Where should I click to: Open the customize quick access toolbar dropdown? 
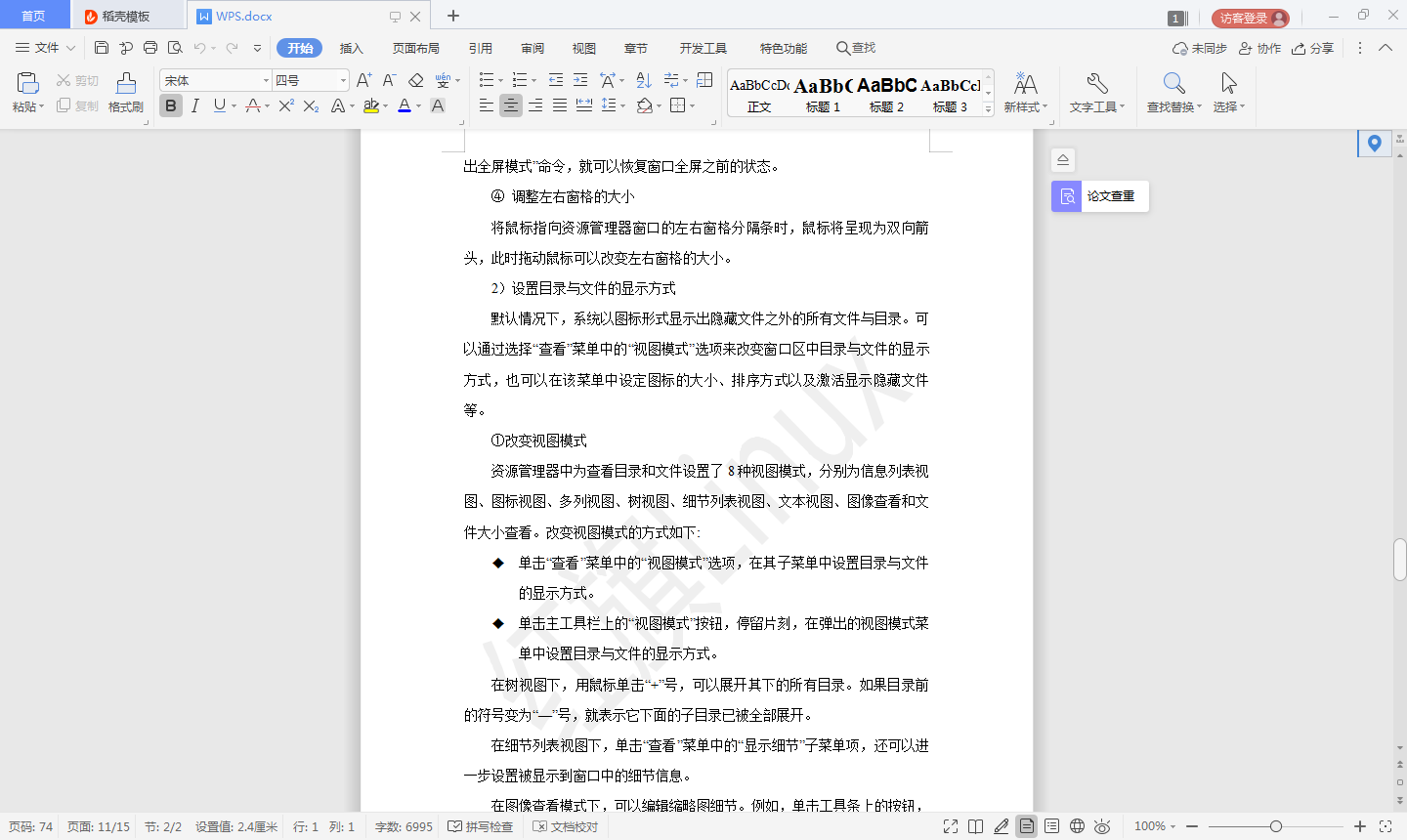pyautogui.click(x=257, y=48)
